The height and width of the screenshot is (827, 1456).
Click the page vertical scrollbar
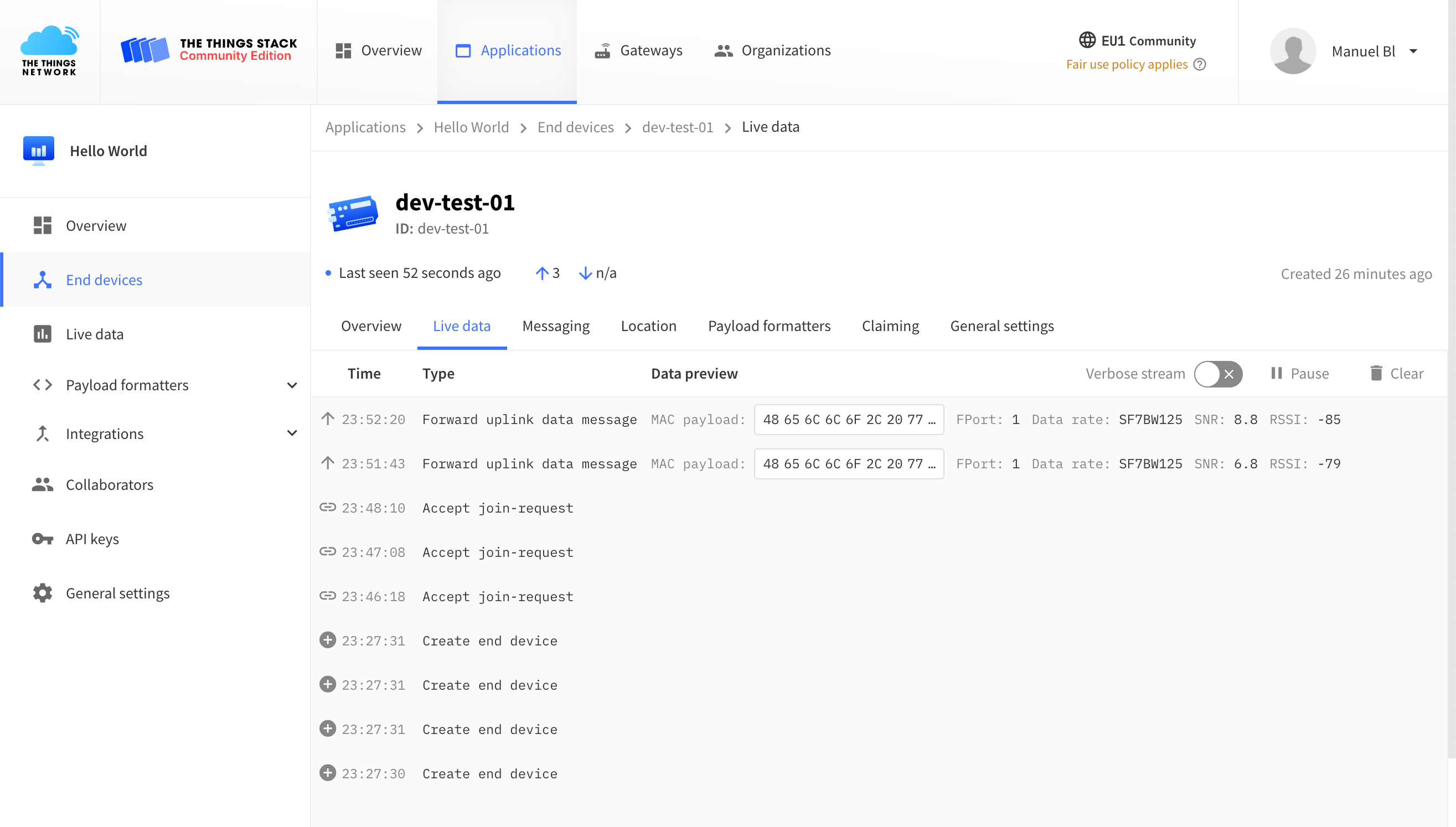pyautogui.click(x=1452, y=379)
